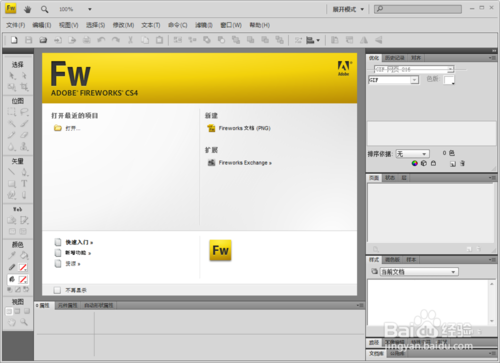The image size is (500, 363).
Task: Expand the current document styles dropdown
Action: (x=419, y=272)
